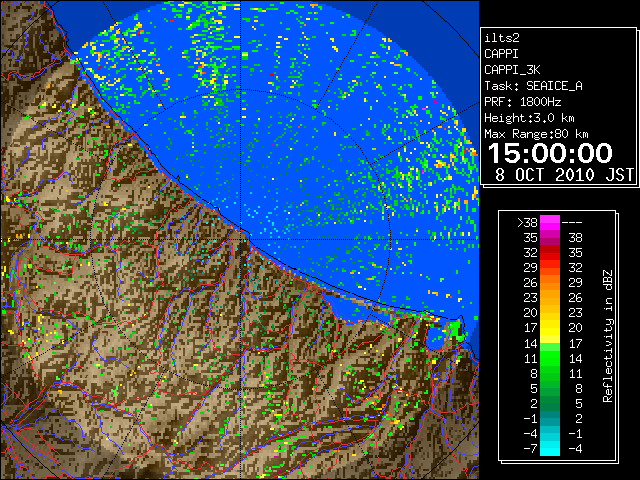
Task: Select the '8 OCT 2010 JST' date
Action: [564, 175]
